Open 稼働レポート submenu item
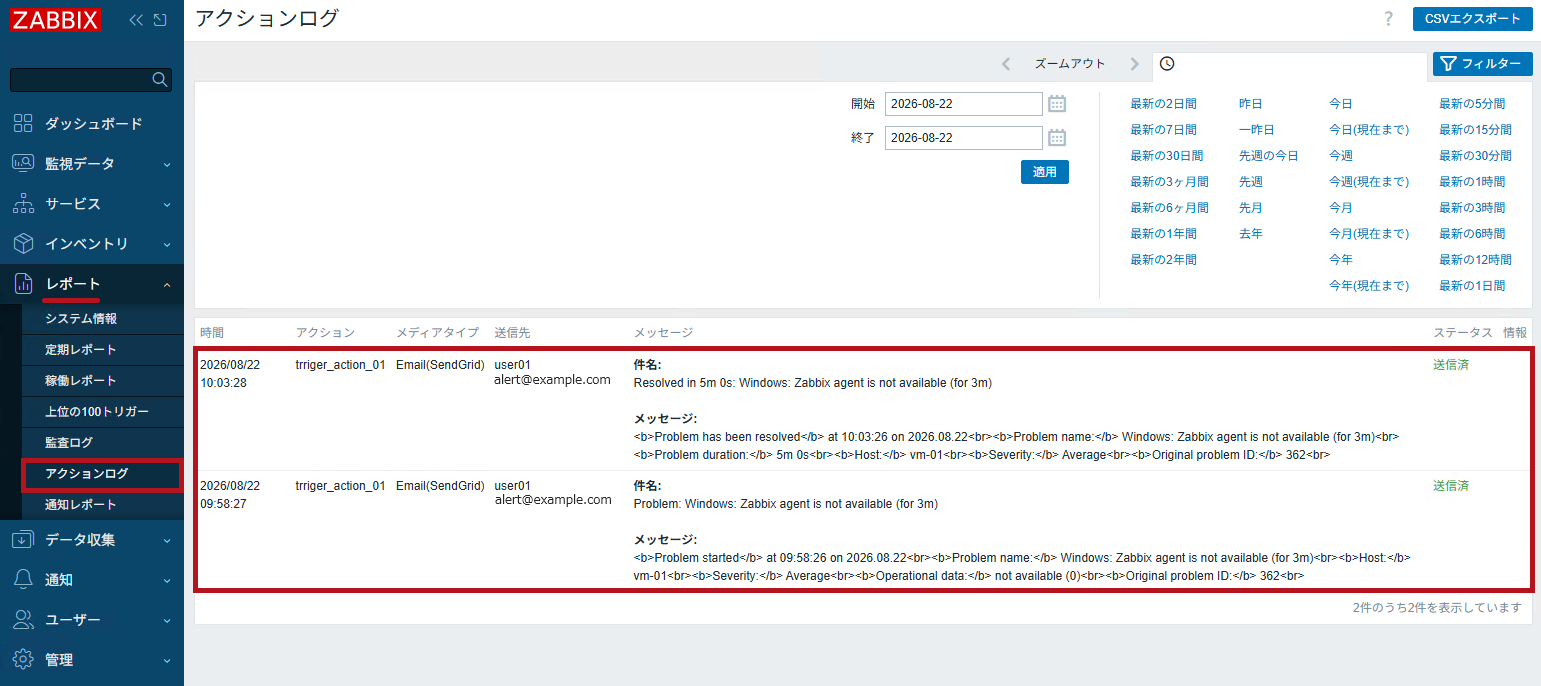Image resolution: width=1541 pixels, height=686 pixels. (81, 380)
